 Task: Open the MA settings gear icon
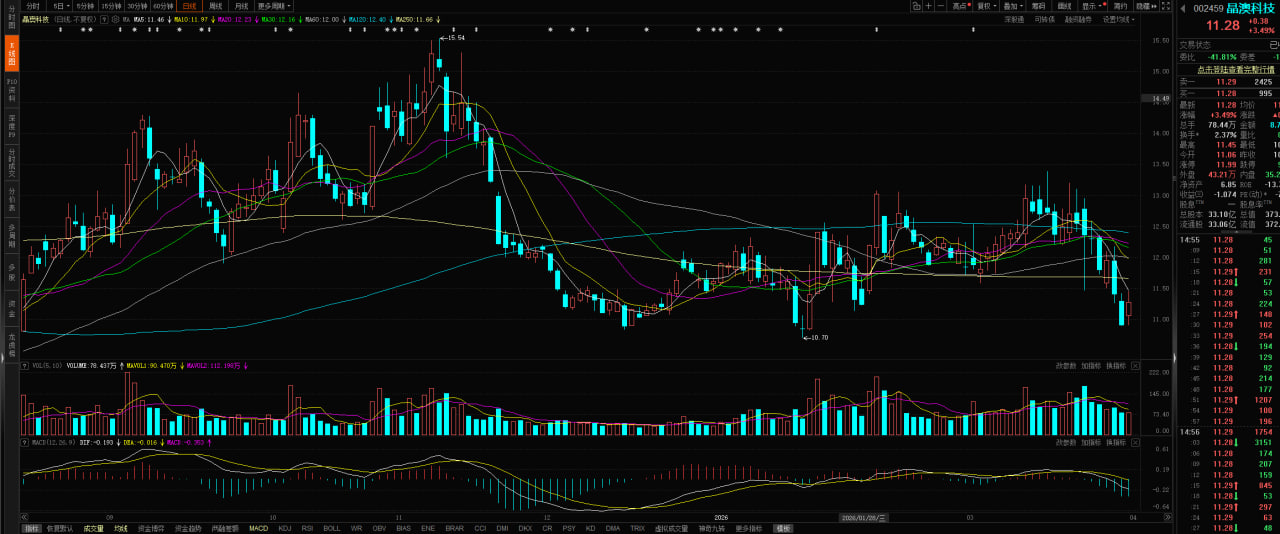click(x=115, y=19)
